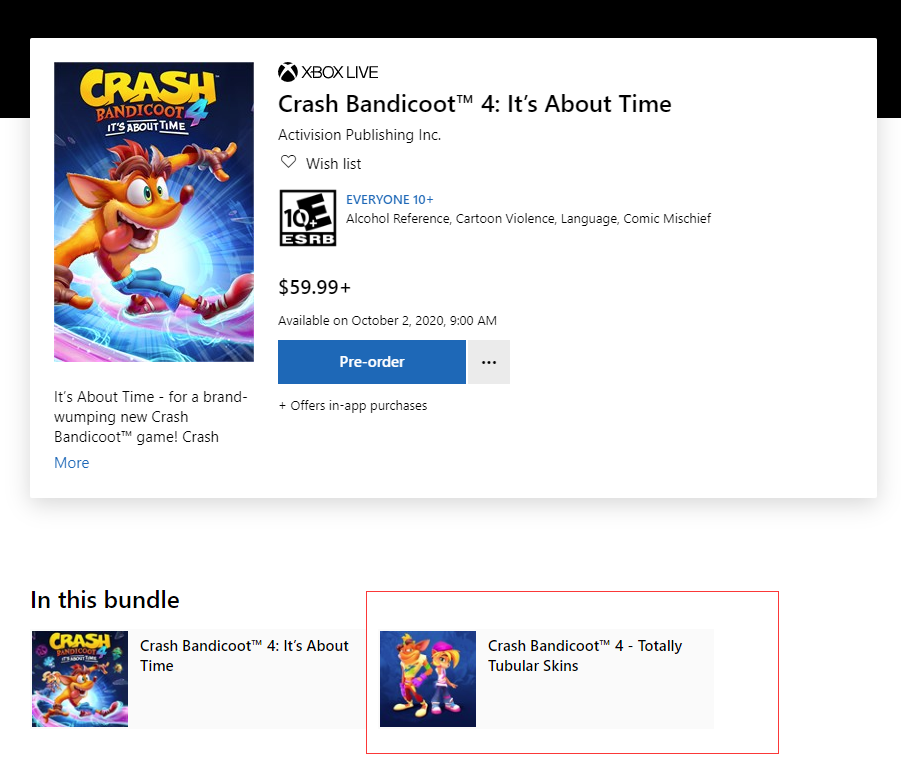This screenshot has height=784, width=901.
Task: Click the Alcohol Reference content descriptors line
Action: pyautogui.click(x=528, y=219)
